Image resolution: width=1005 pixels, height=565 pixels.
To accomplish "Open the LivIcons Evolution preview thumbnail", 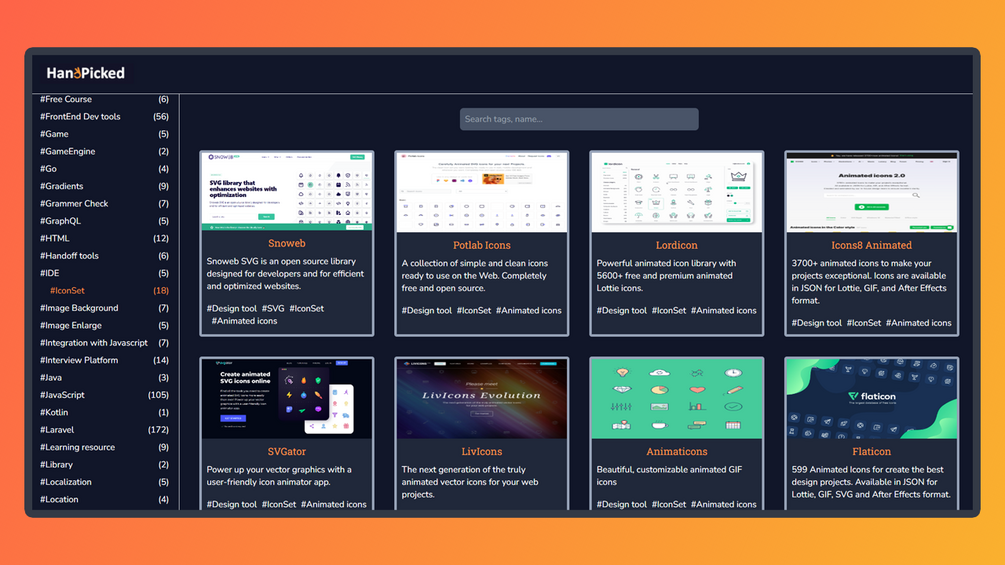I will [x=481, y=398].
